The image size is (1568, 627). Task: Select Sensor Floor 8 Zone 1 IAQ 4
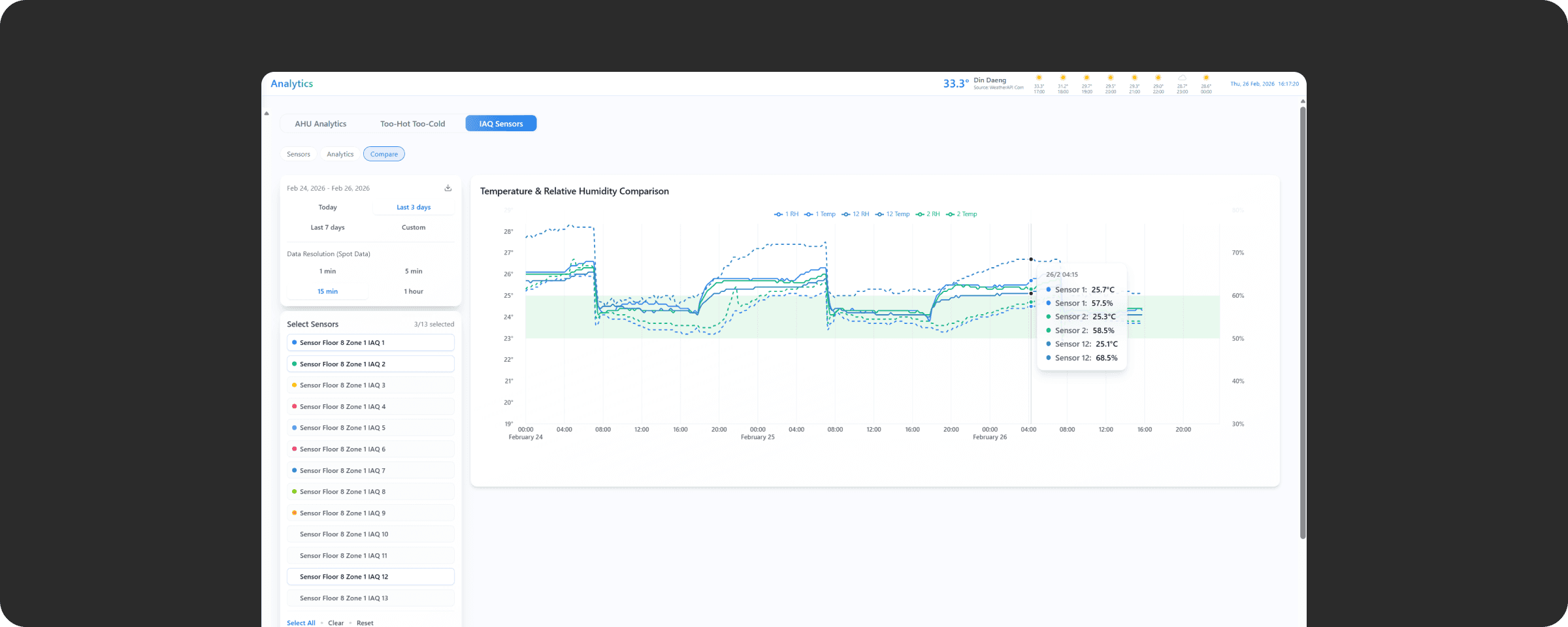(x=370, y=407)
